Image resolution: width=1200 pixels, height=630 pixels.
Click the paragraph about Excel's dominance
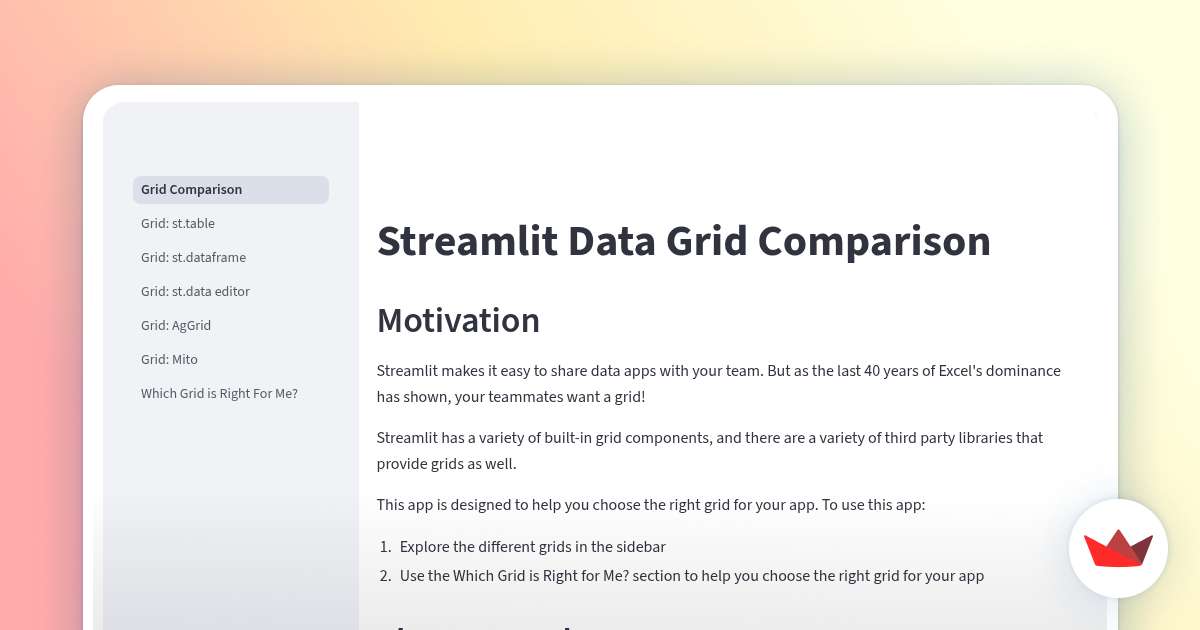pyautogui.click(x=717, y=383)
